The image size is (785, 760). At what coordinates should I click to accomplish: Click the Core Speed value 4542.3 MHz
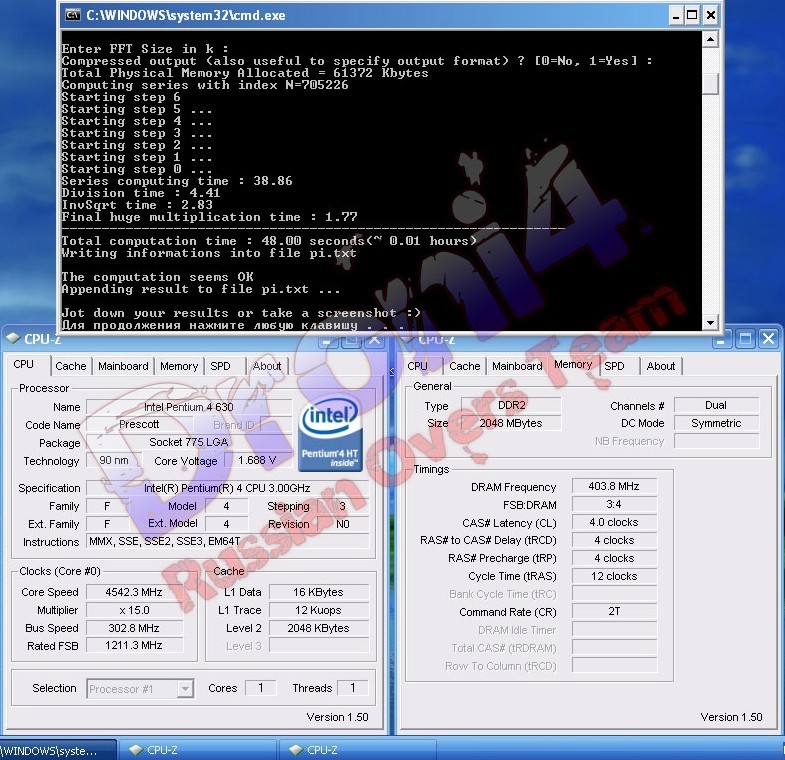click(134, 592)
